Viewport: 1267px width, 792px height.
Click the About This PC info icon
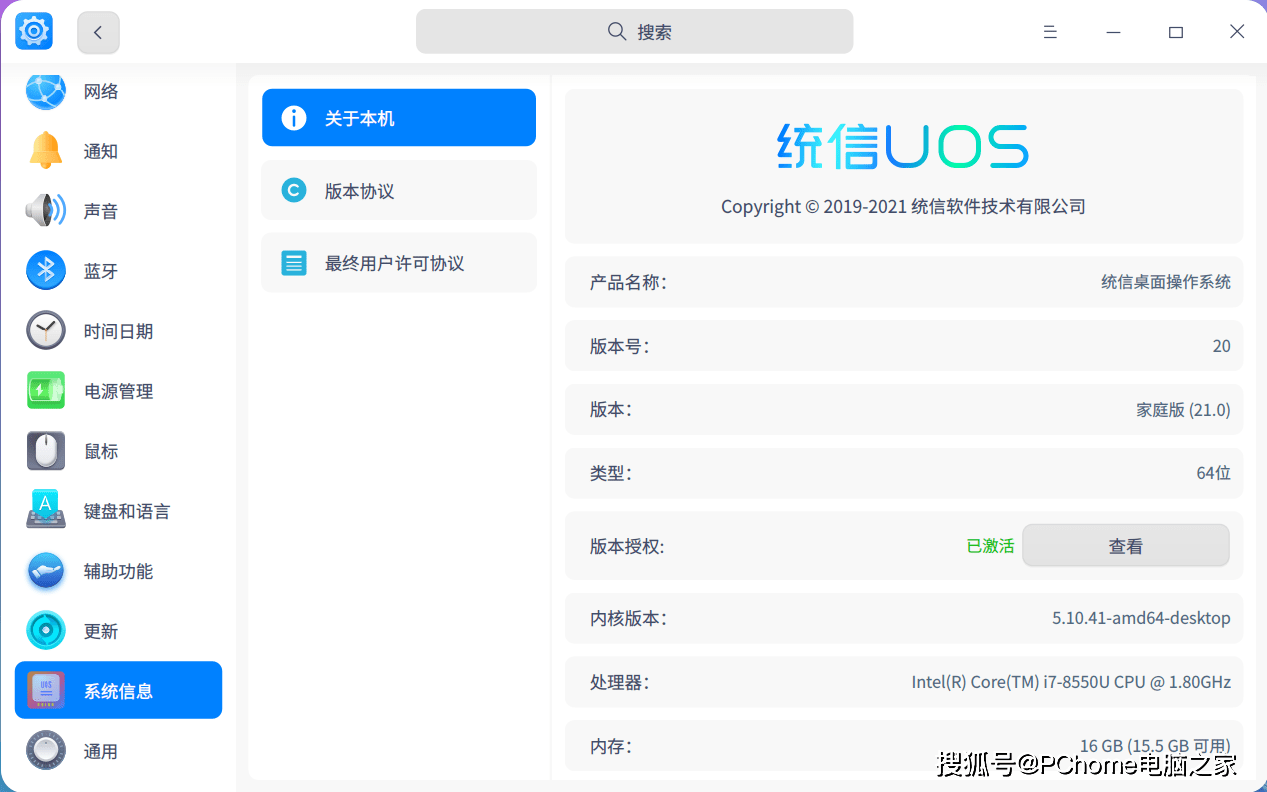[x=294, y=118]
